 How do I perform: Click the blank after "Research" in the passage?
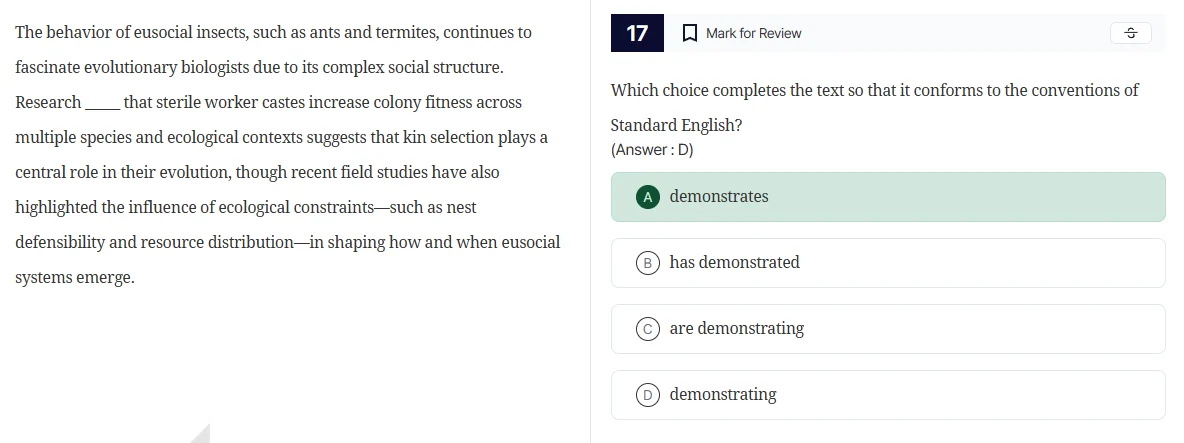pos(102,104)
